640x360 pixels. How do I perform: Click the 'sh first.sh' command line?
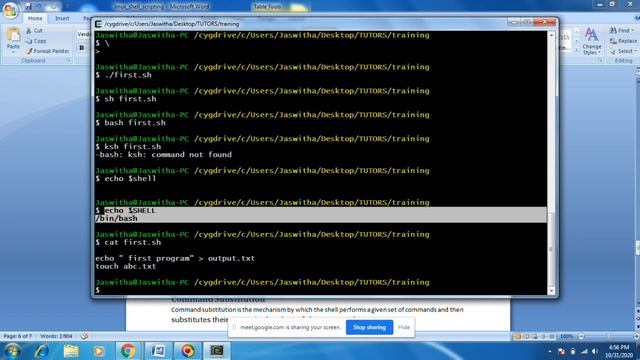pyautogui.click(x=126, y=99)
